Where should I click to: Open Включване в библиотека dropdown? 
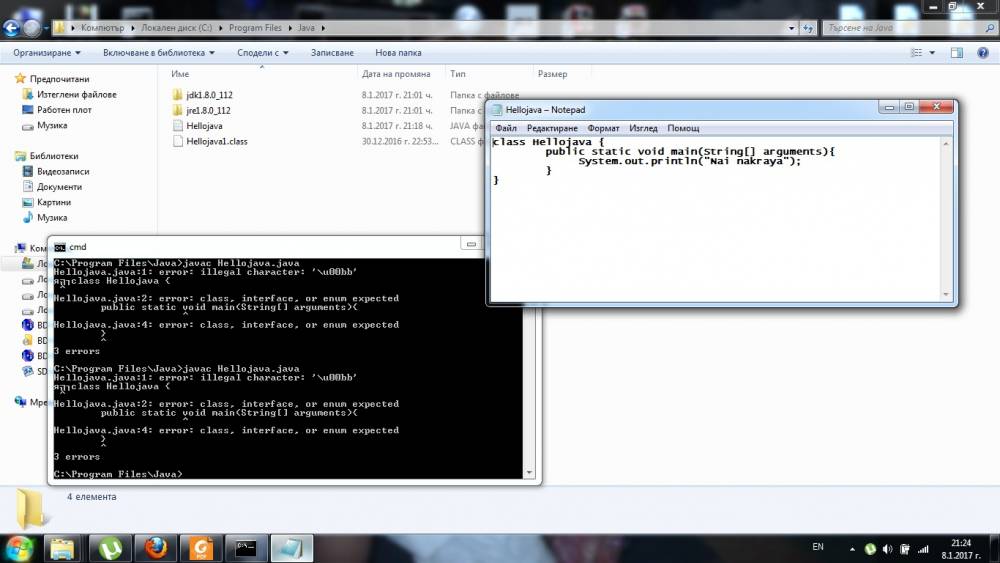(159, 53)
